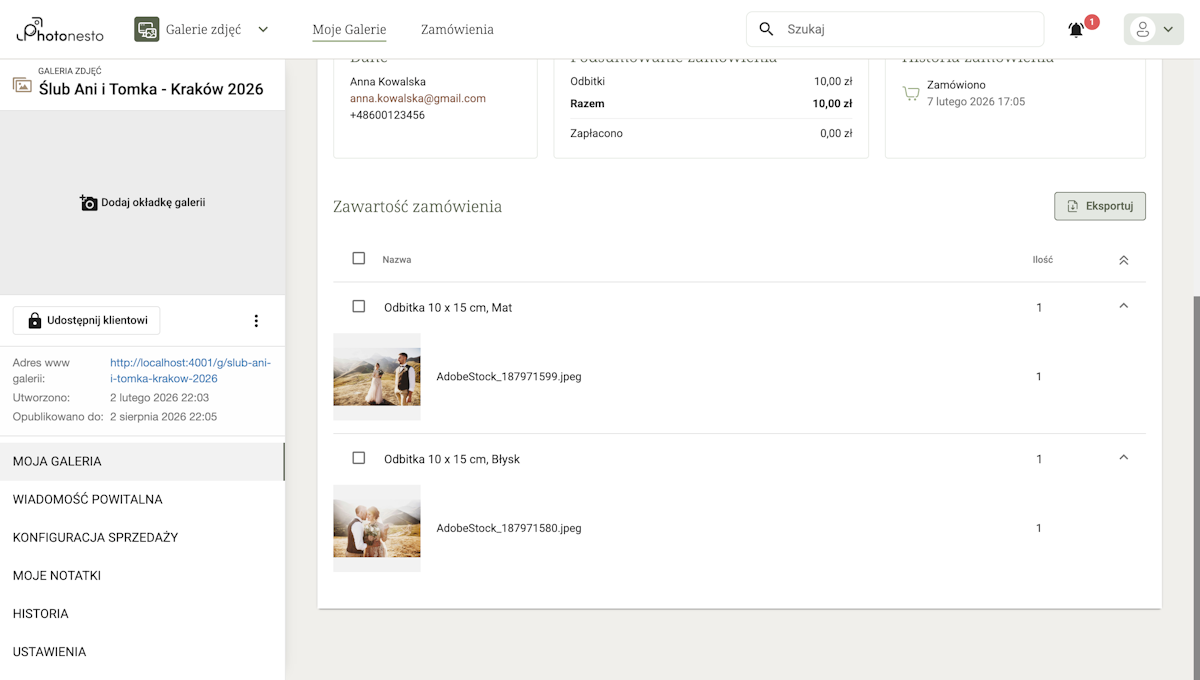The image size is (1200, 680).
Task: Collapse the Odbitka Mat row
Action: click(1123, 306)
